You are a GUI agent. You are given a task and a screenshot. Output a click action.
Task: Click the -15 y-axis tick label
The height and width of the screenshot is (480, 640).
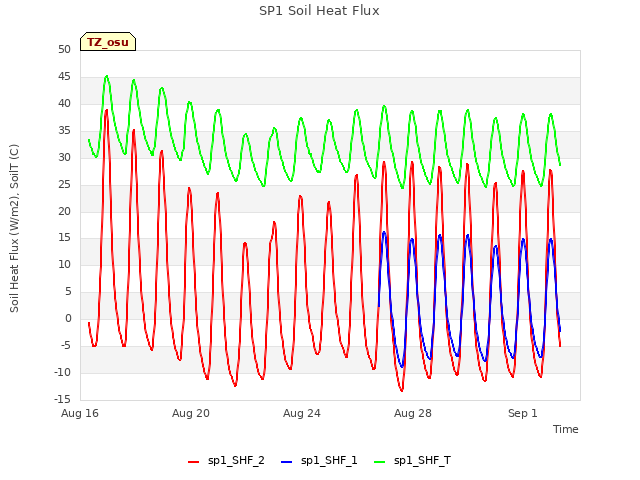tap(62, 399)
